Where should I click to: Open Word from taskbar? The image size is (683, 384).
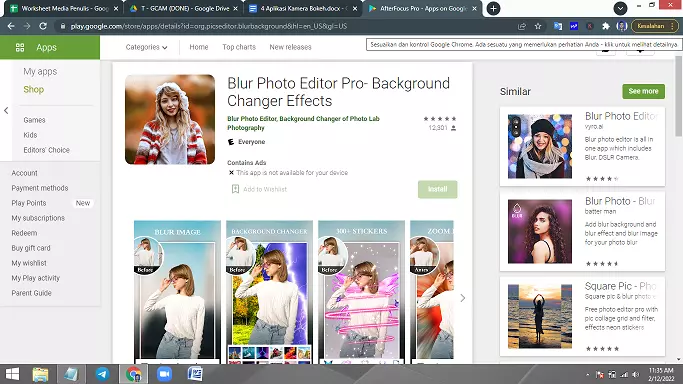pyautogui.click(x=195, y=374)
